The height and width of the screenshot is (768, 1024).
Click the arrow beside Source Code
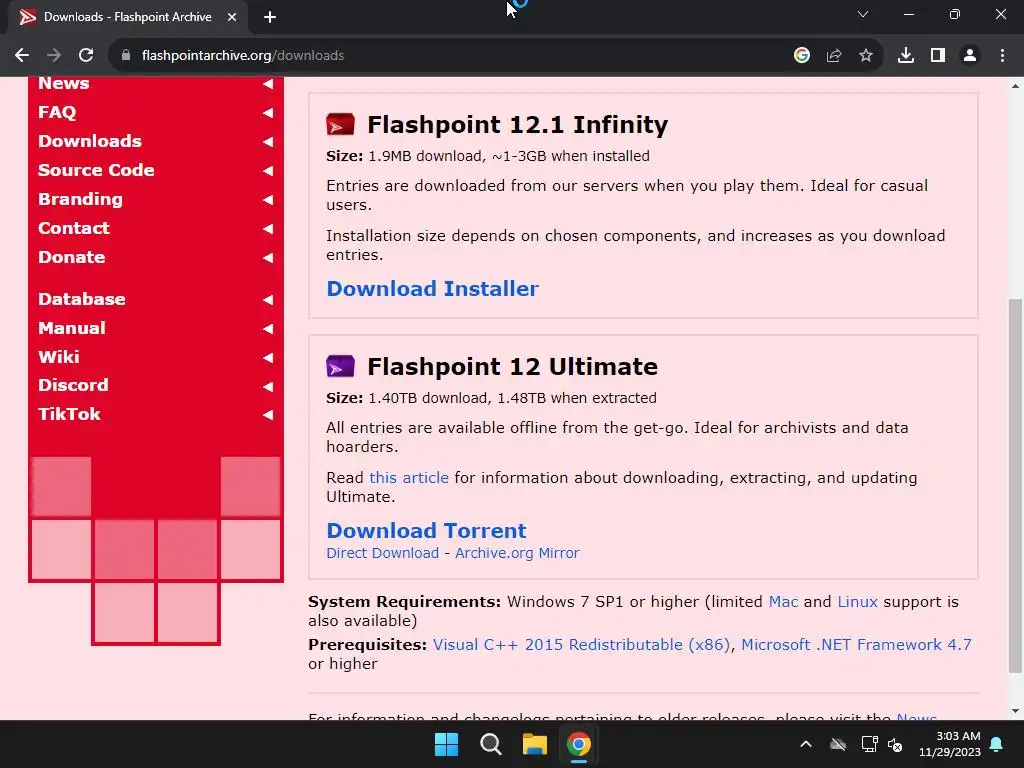point(268,170)
